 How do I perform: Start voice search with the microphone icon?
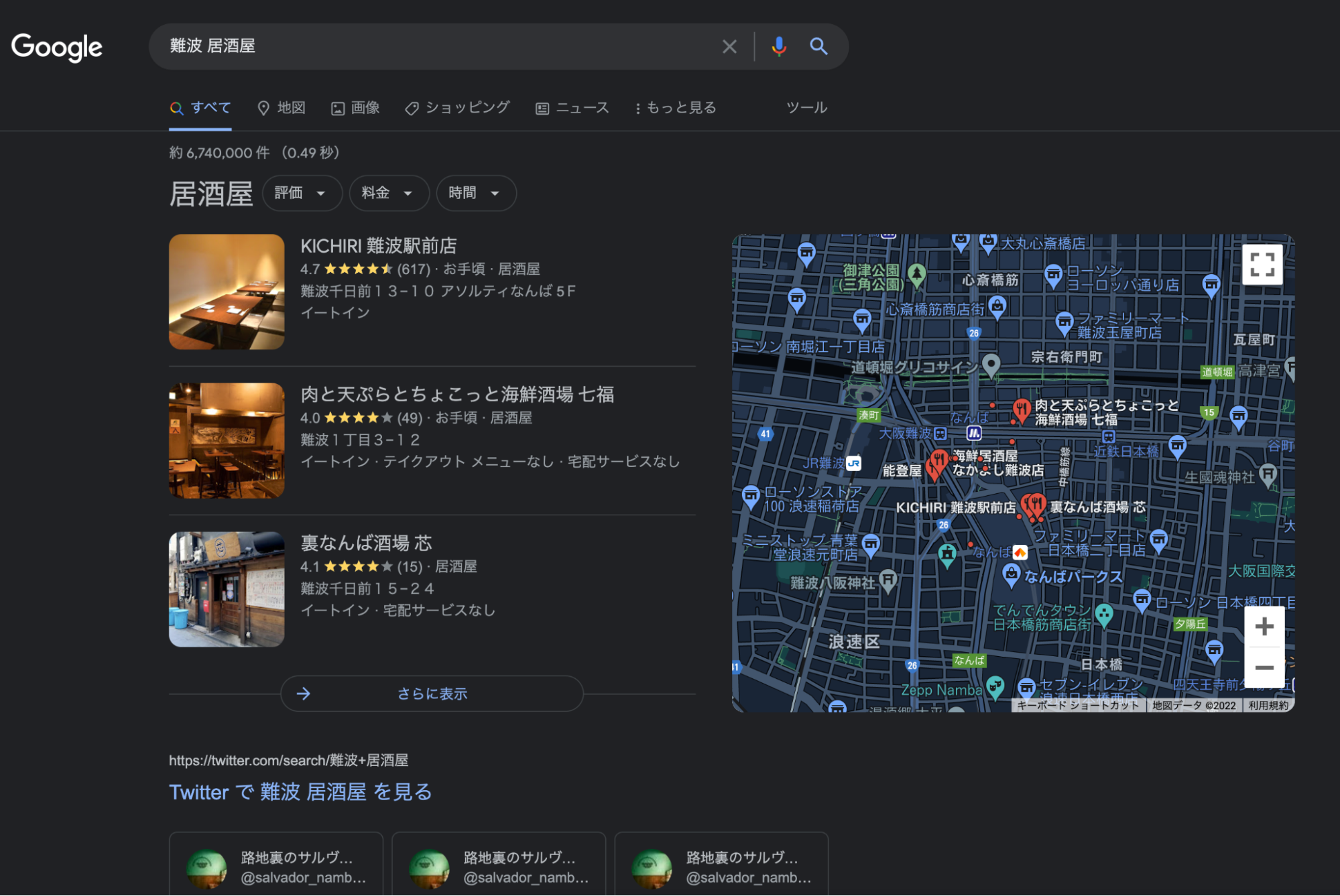coord(779,46)
